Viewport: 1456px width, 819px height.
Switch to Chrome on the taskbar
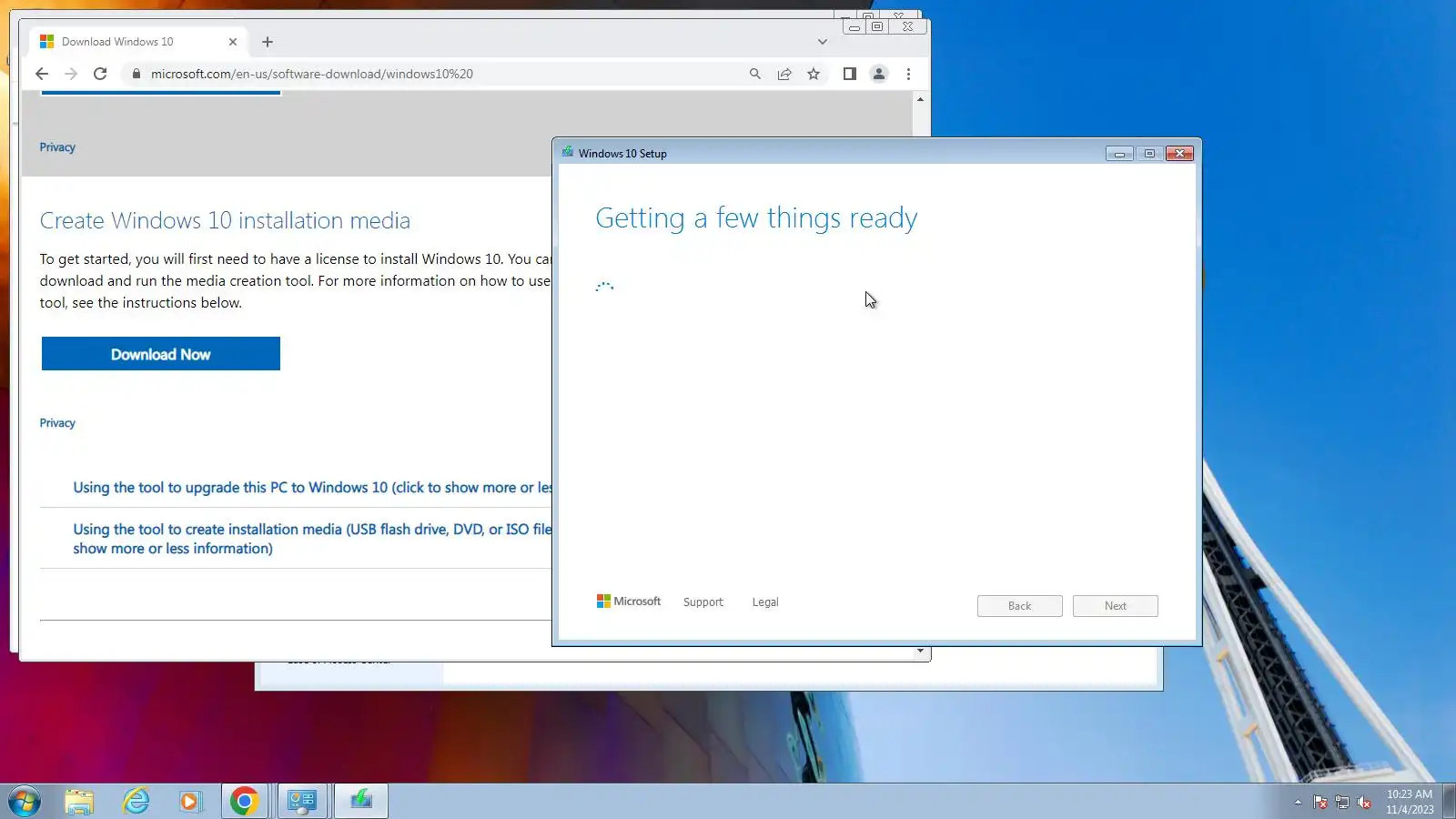[246, 802]
